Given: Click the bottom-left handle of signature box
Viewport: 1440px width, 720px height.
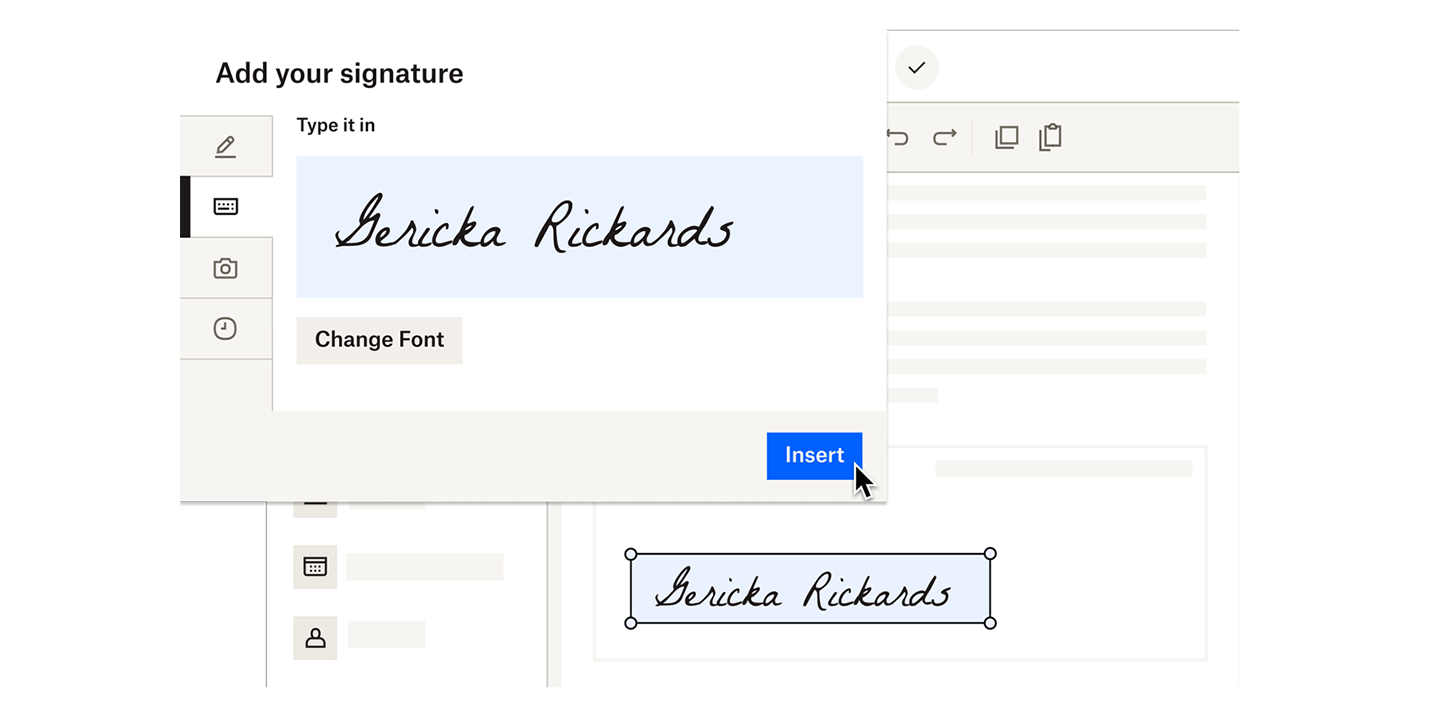Looking at the screenshot, I should point(630,623).
